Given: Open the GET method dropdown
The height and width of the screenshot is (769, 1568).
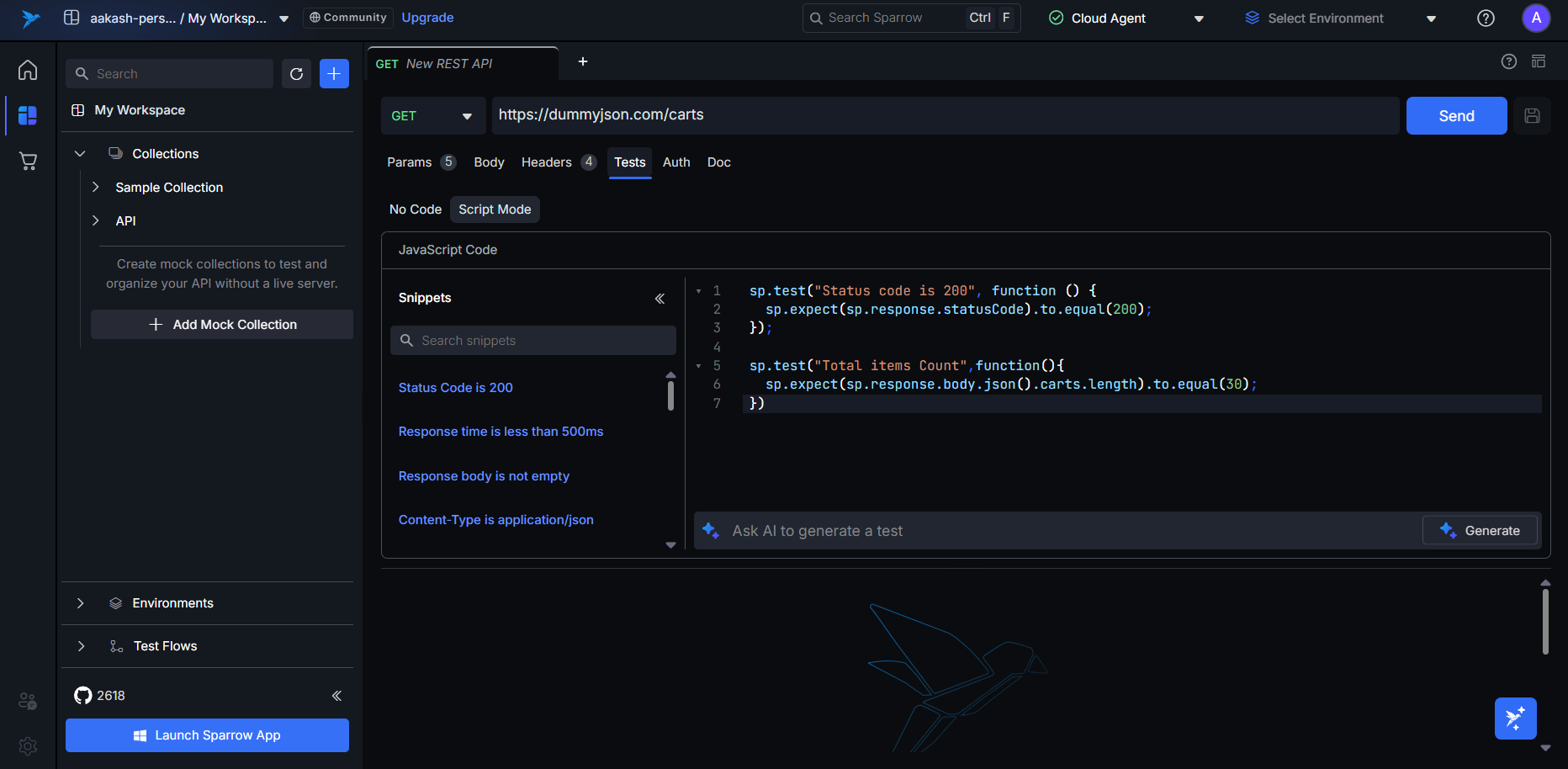Looking at the screenshot, I should point(432,116).
